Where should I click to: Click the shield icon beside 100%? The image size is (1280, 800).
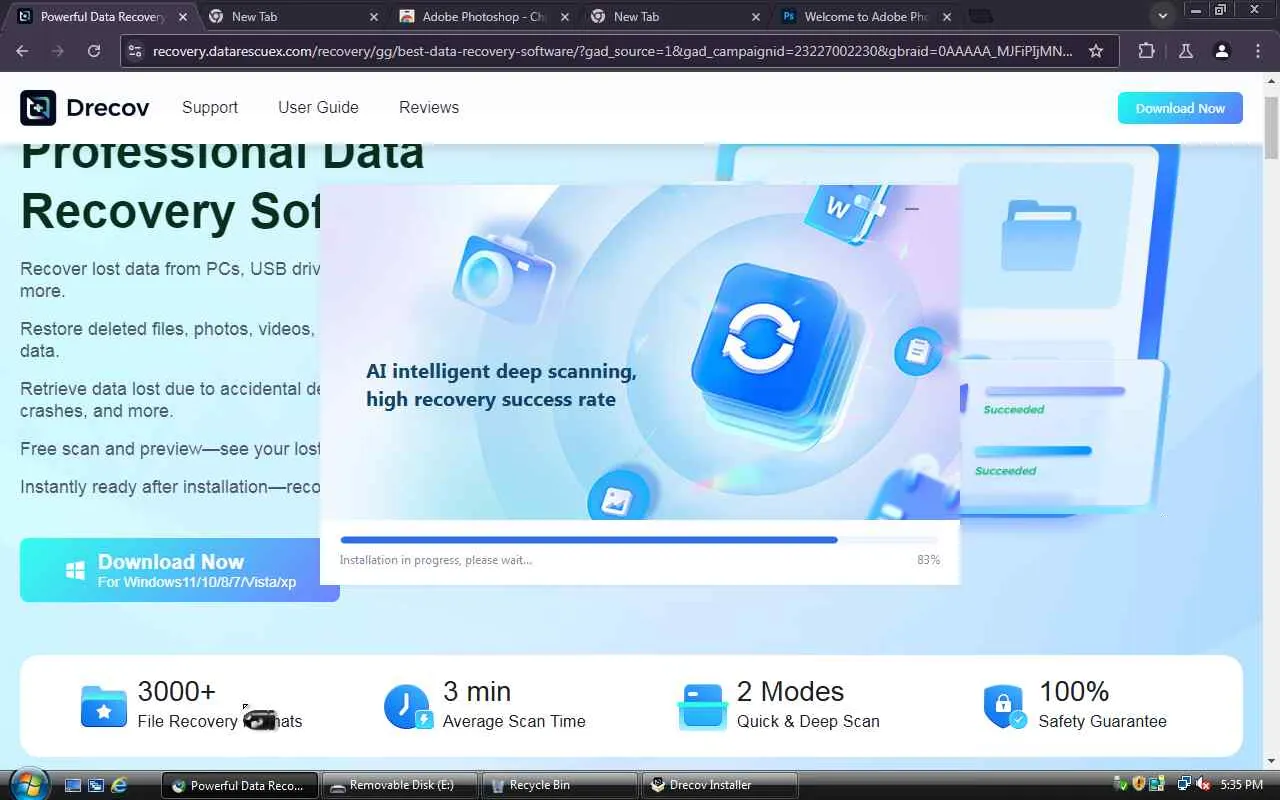[1004, 706]
